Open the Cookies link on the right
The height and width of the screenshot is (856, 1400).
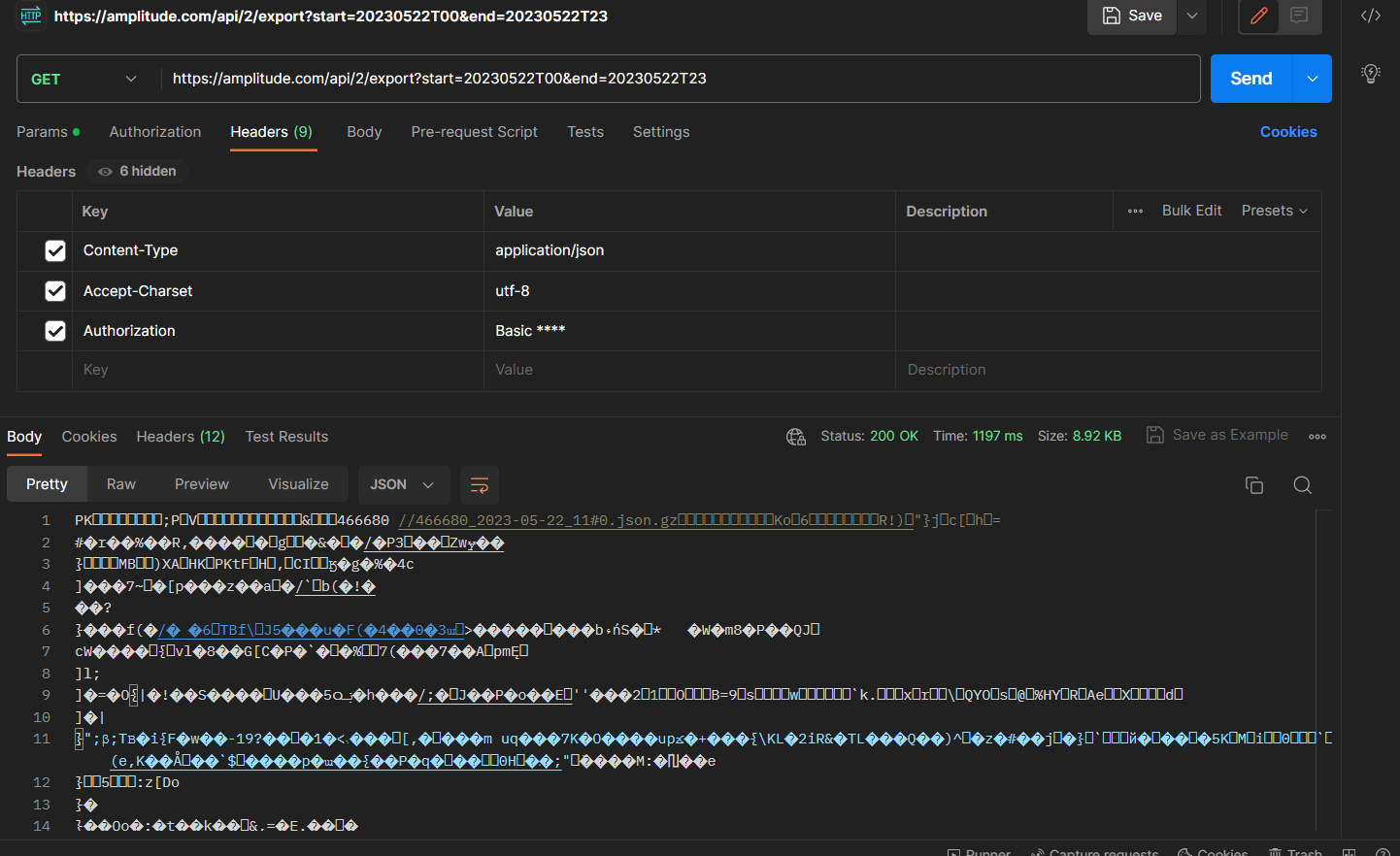1288,132
